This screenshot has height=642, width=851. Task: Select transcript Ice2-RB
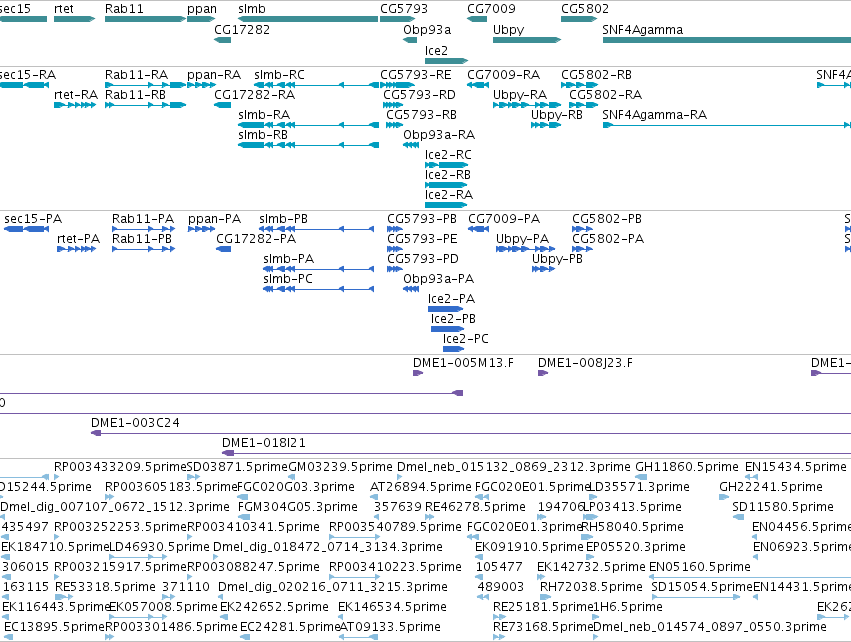coord(446,185)
